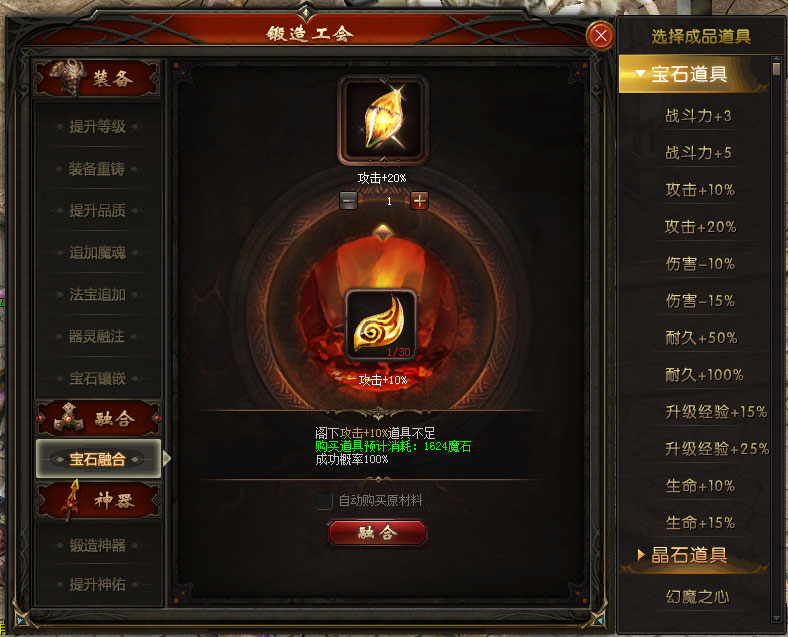Enable the 自动购买原材料 checkbox

coord(324,500)
